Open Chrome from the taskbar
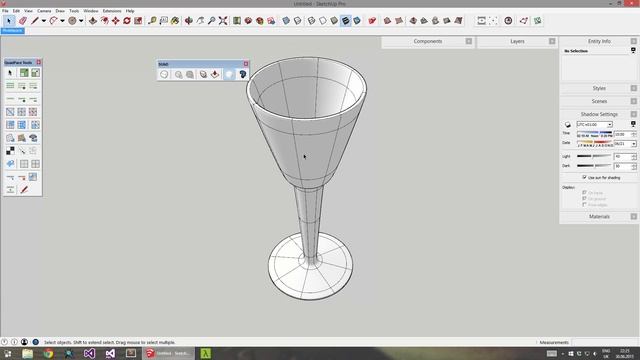Screen dimensions: 640x360 tap(48, 353)
